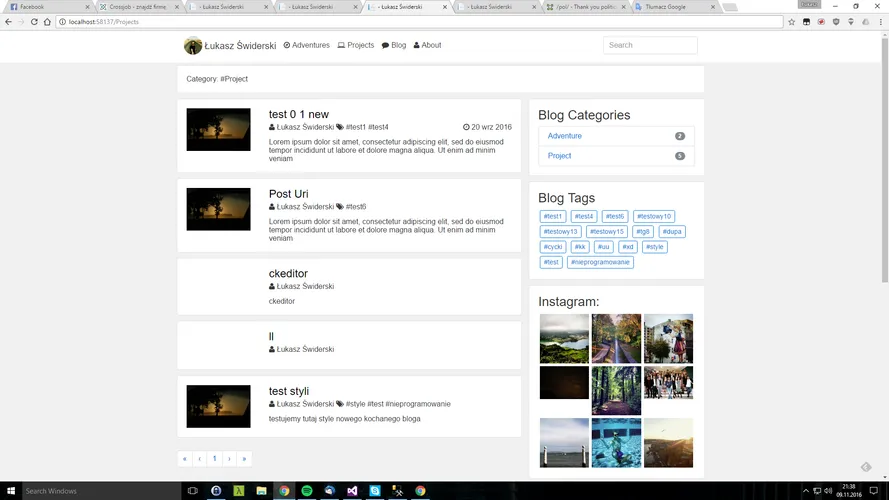Switch to the Crossjob browser tab
Viewport: 889px width, 500px height.
(138, 7)
